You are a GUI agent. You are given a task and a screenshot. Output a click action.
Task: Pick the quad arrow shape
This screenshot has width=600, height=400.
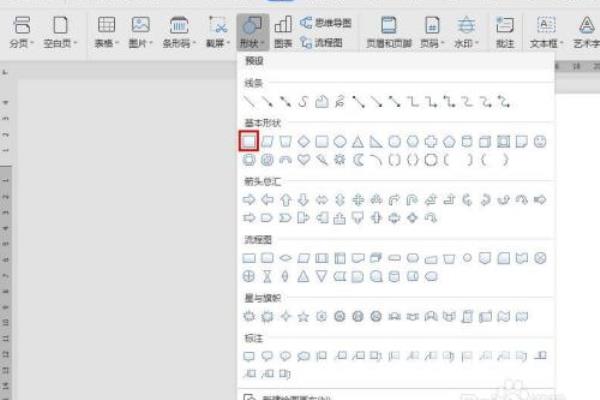click(358, 199)
